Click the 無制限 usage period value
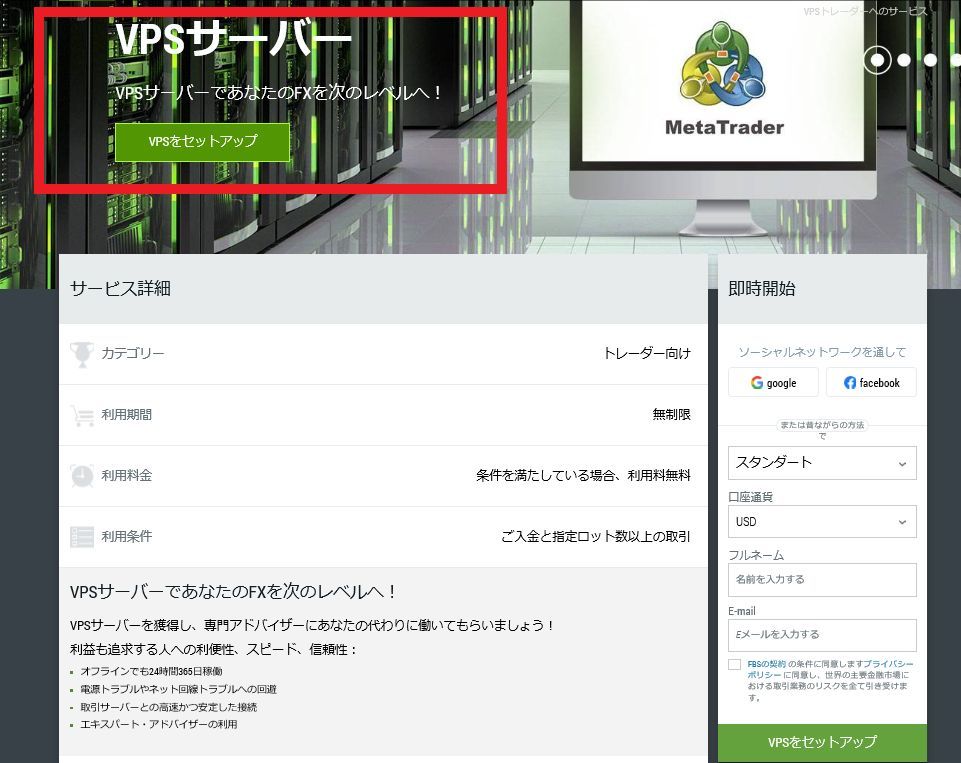The height and width of the screenshot is (763, 961). pyautogui.click(x=672, y=415)
